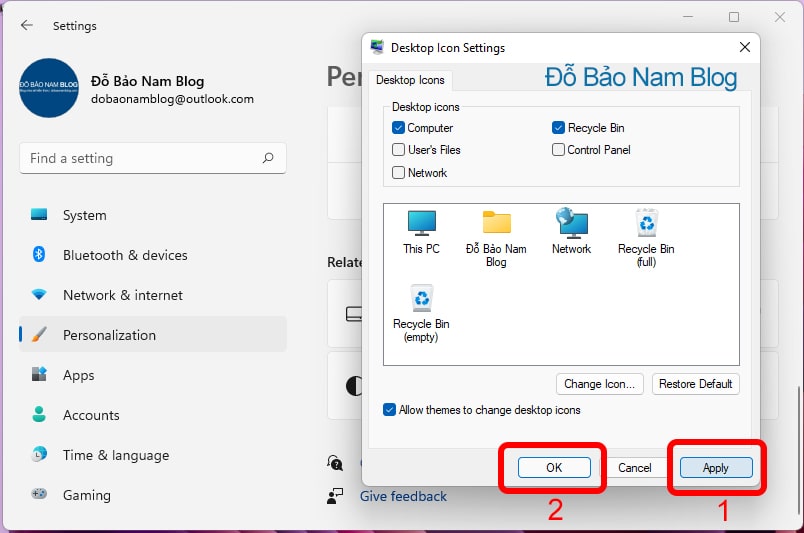Switch to the Desktop Icons tab

410,80
